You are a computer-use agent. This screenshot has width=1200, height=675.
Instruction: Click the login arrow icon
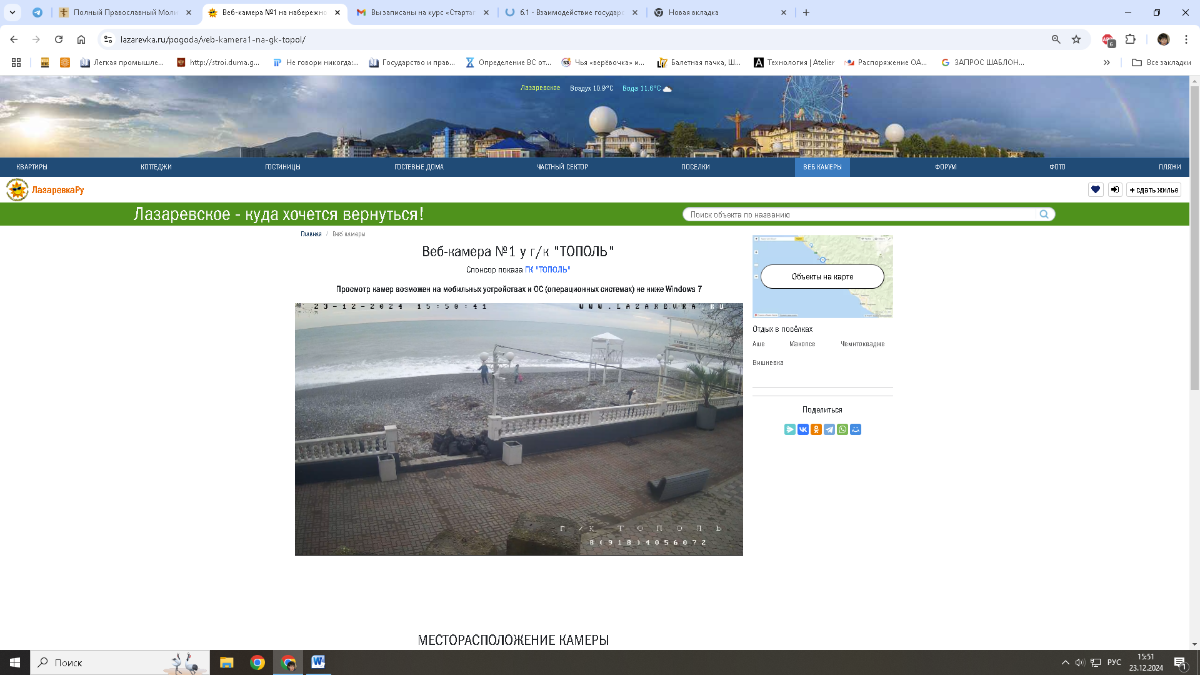coord(1114,190)
